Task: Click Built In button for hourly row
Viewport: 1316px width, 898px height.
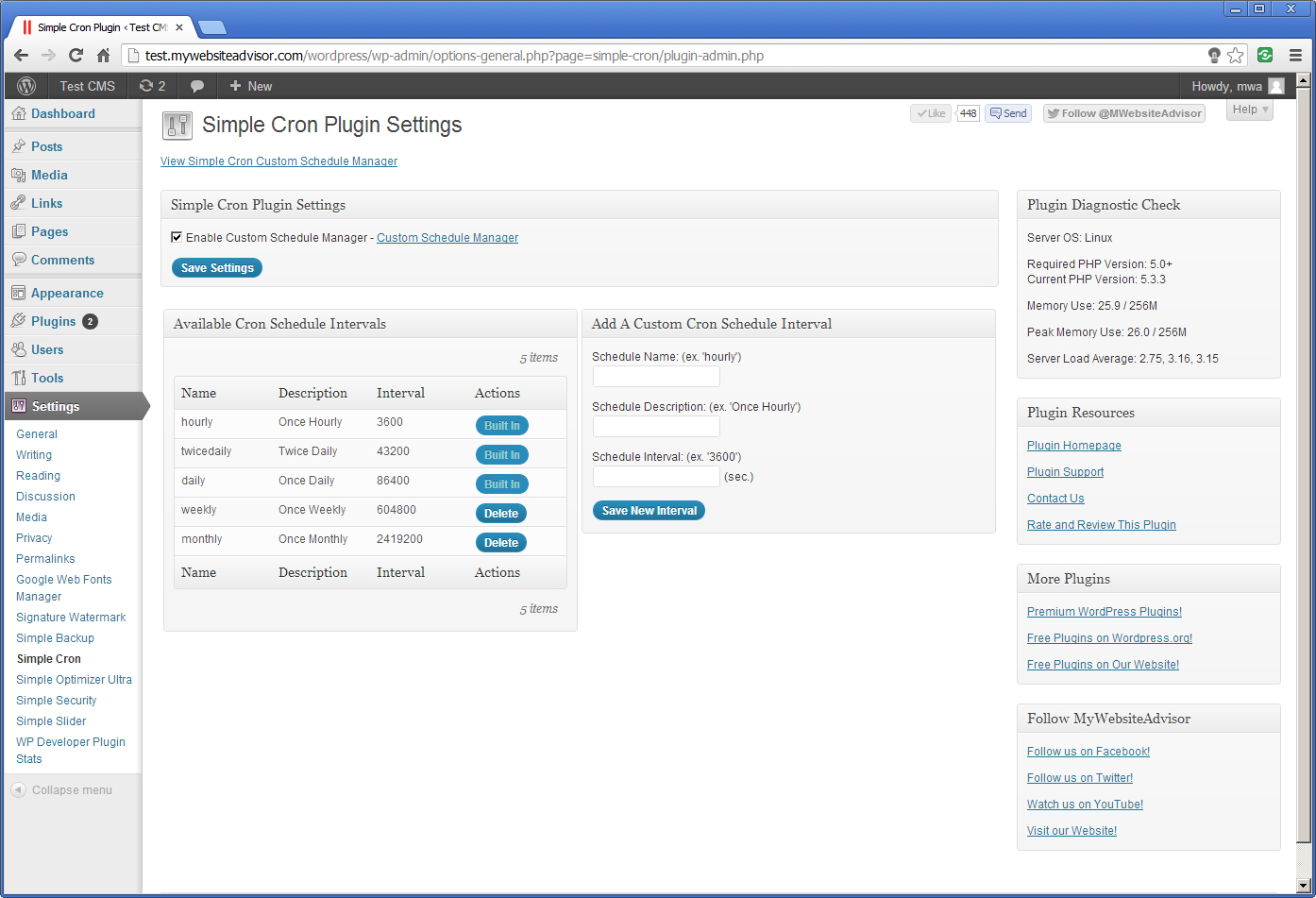Action: [501, 426]
